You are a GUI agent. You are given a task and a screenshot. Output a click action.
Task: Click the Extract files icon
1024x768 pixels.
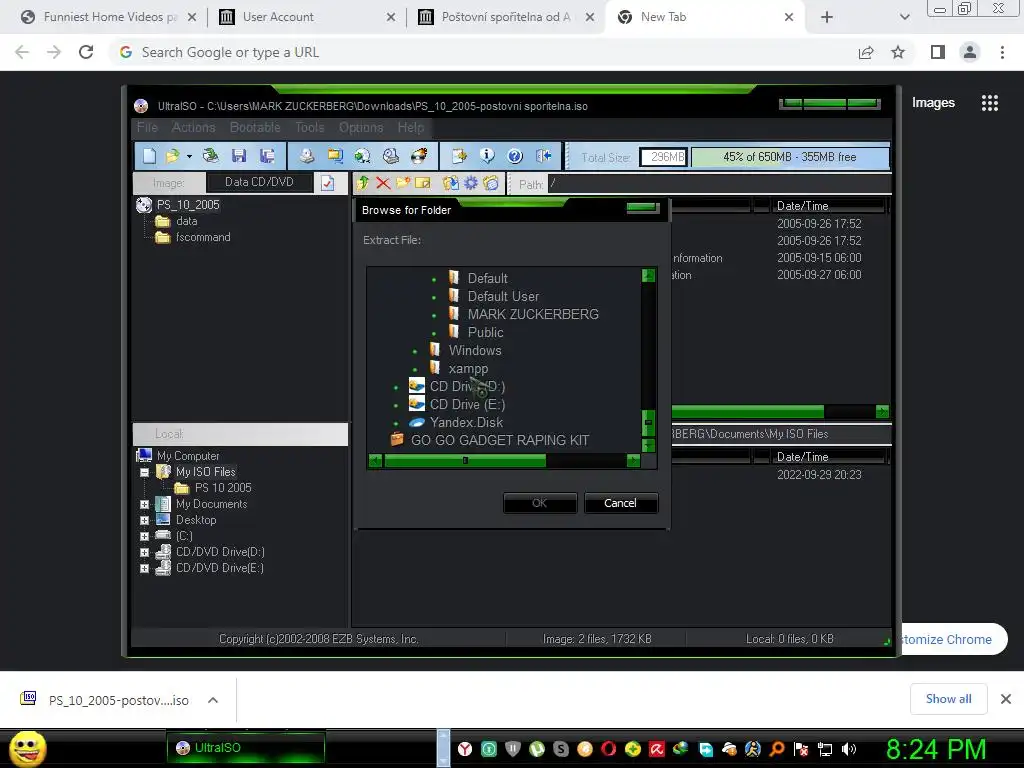pos(450,183)
